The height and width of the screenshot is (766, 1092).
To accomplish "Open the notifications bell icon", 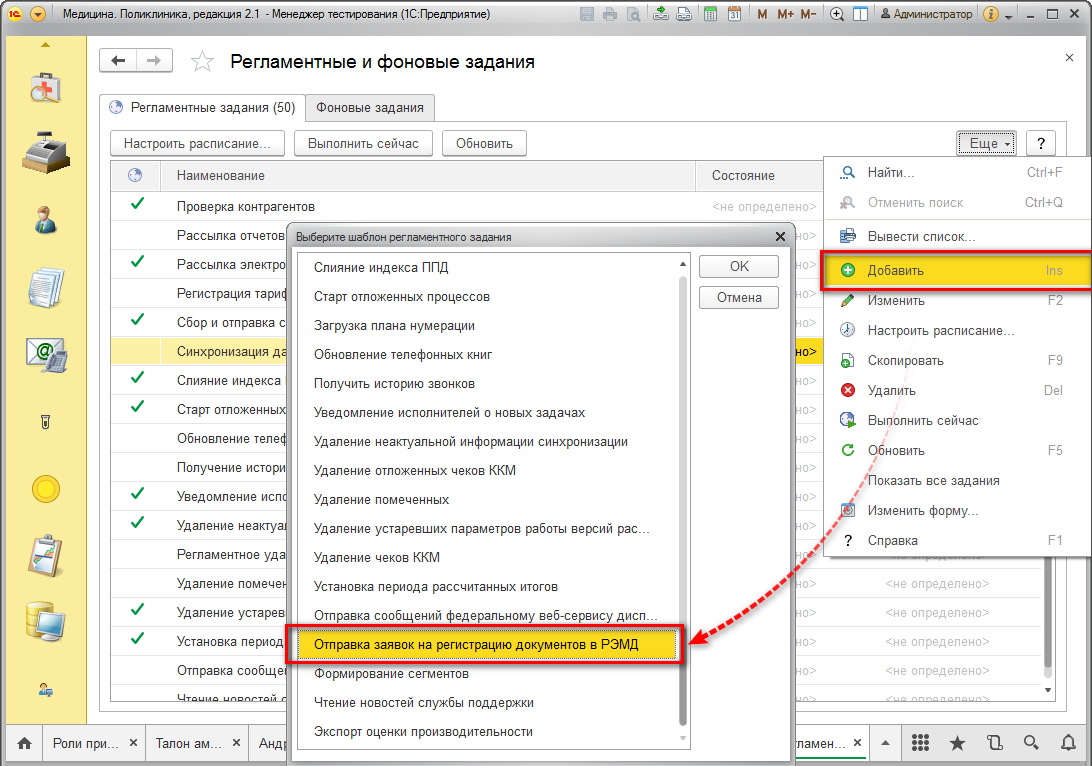I will pyautogui.click(x=1068, y=743).
